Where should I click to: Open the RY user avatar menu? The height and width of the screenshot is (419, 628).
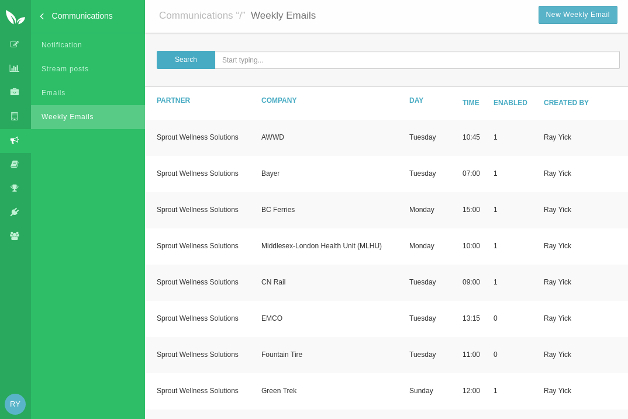point(15,403)
